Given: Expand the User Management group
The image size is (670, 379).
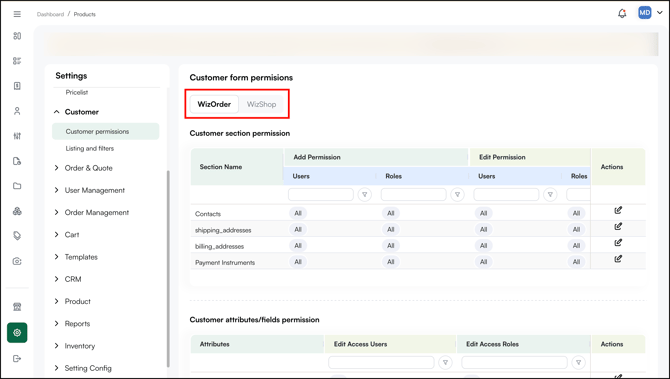Looking at the screenshot, I should (90, 190).
